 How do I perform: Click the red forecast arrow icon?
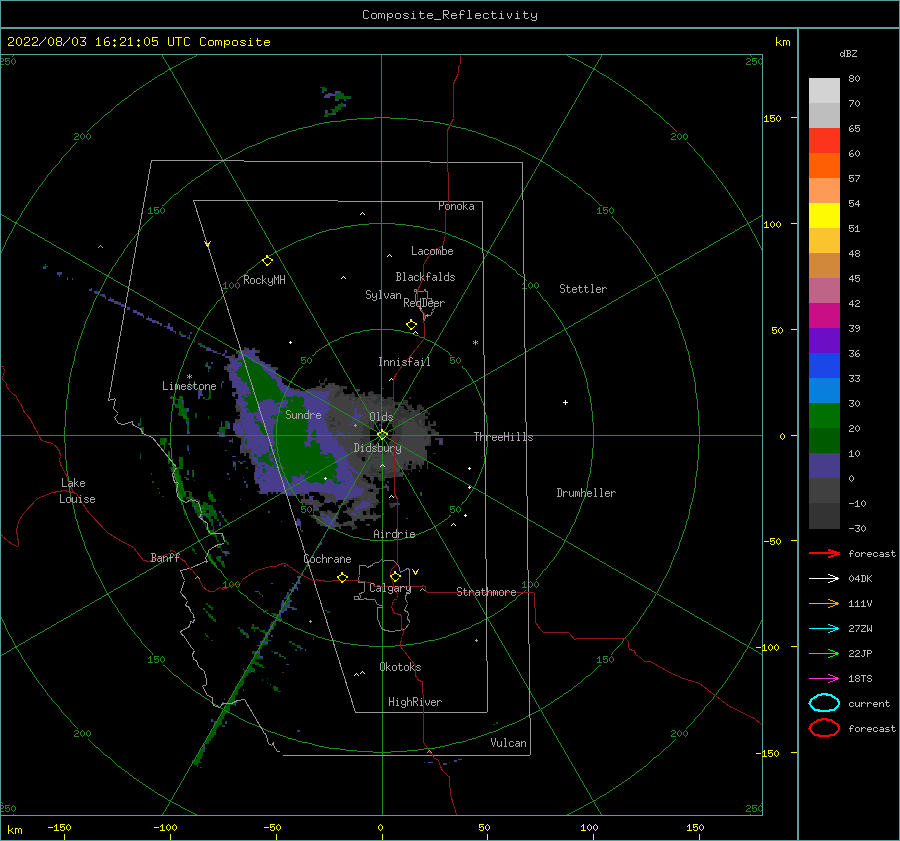click(x=824, y=553)
